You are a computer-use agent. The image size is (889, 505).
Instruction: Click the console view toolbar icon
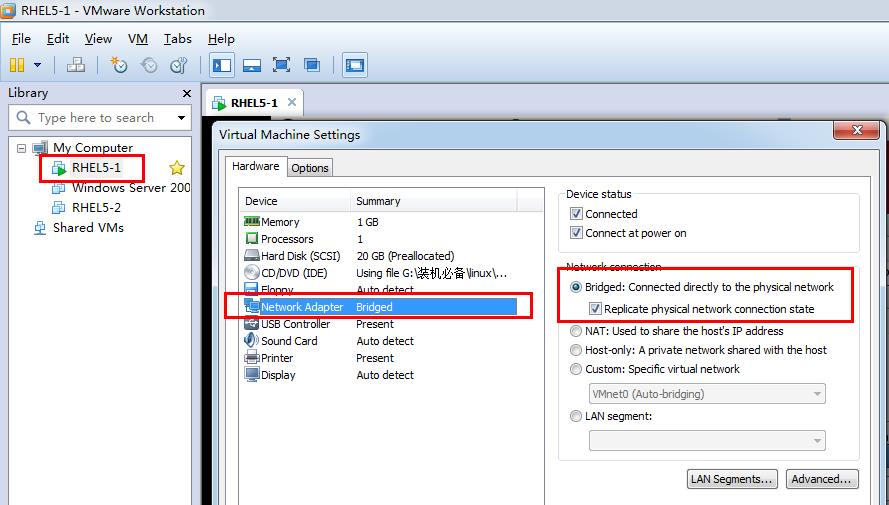point(355,65)
